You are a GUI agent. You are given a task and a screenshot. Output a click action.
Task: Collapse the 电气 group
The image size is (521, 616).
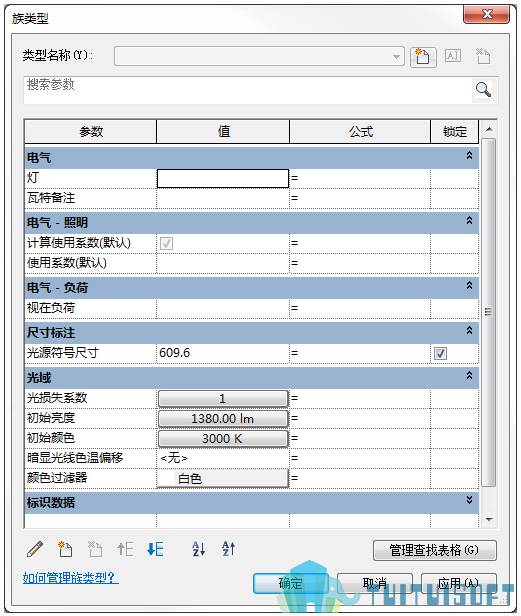[x=469, y=156]
